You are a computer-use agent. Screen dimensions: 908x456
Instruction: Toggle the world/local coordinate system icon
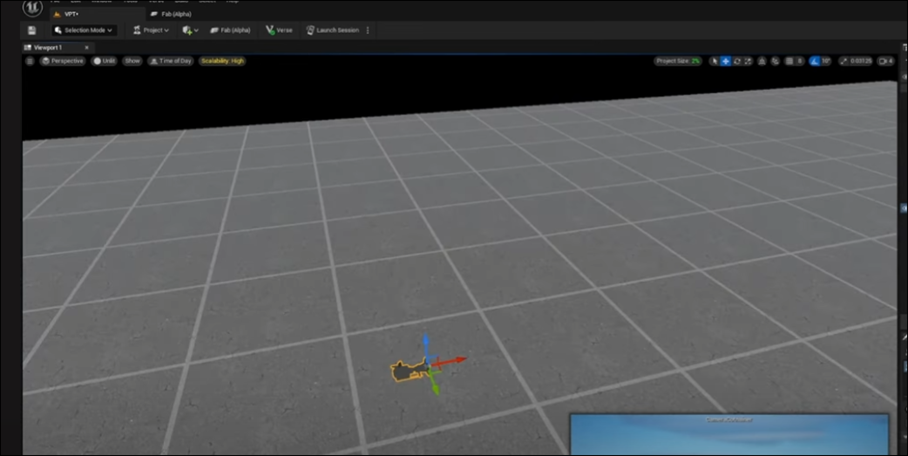775,61
